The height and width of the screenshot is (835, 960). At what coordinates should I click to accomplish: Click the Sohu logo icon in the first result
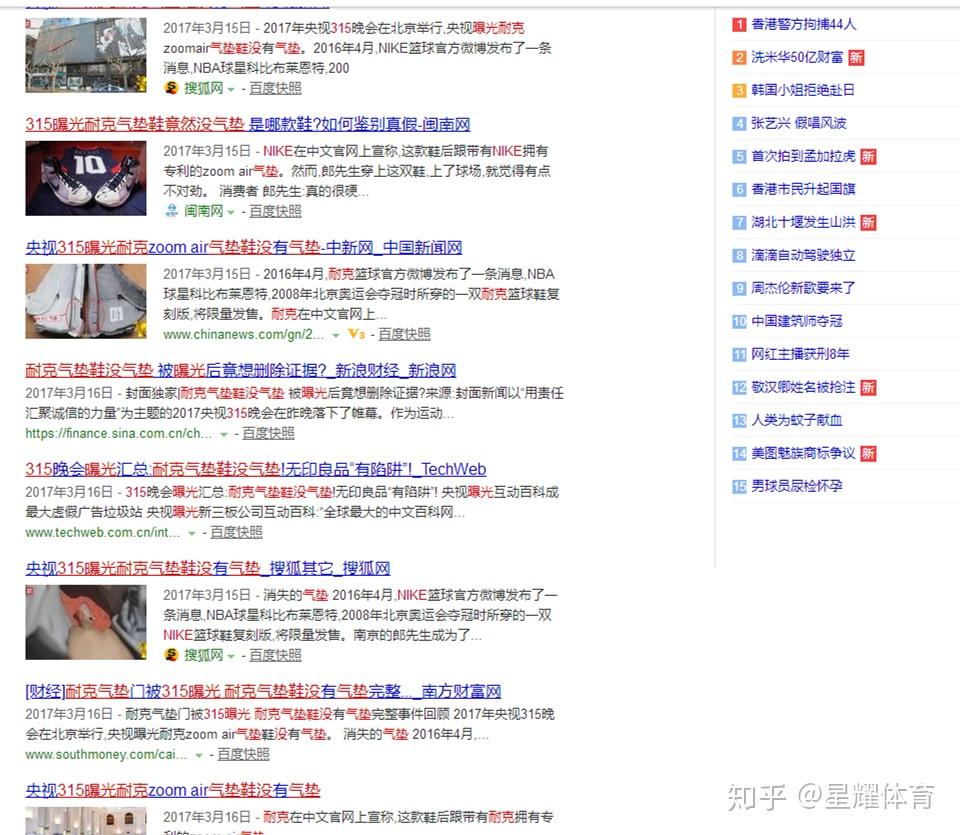[171, 88]
